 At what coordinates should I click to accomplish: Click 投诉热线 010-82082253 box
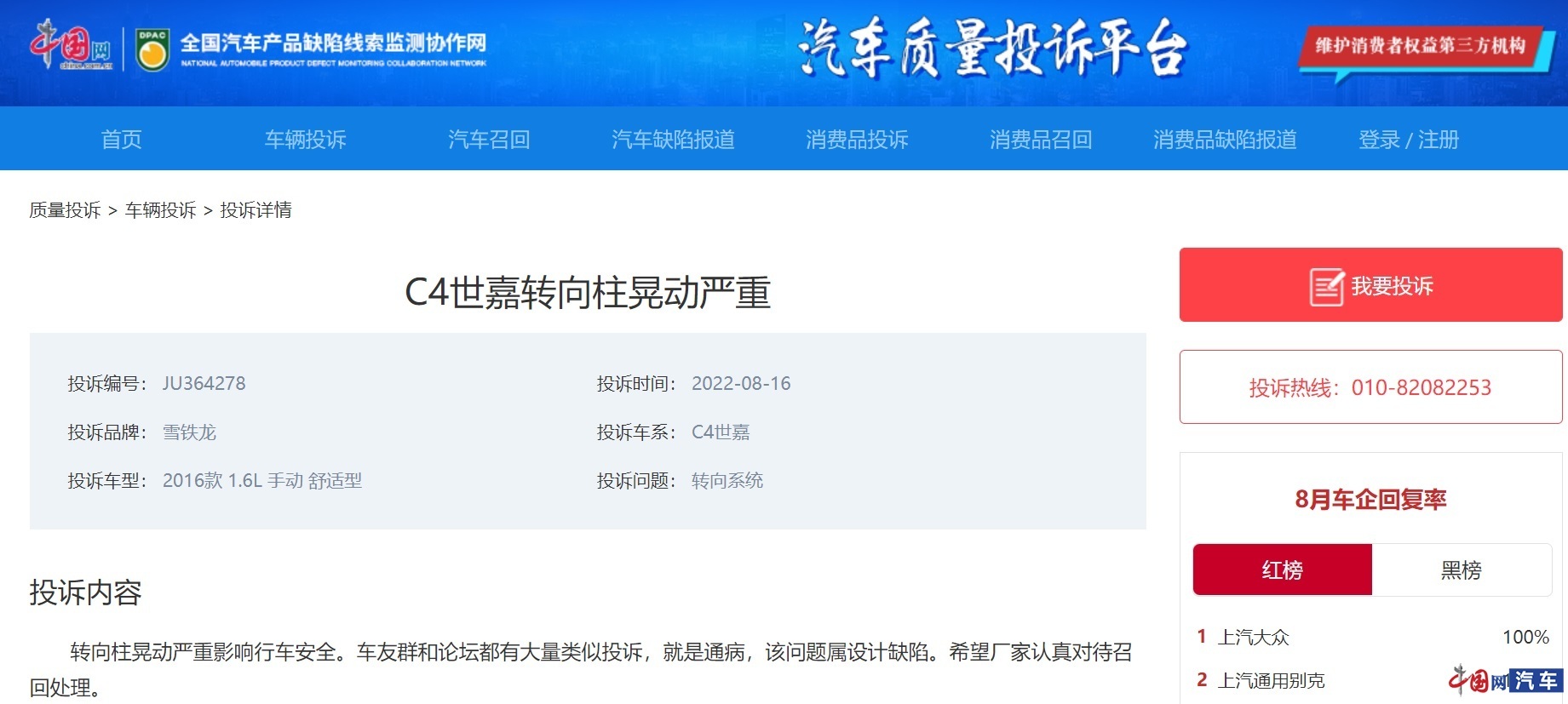[x=1370, y=387]
